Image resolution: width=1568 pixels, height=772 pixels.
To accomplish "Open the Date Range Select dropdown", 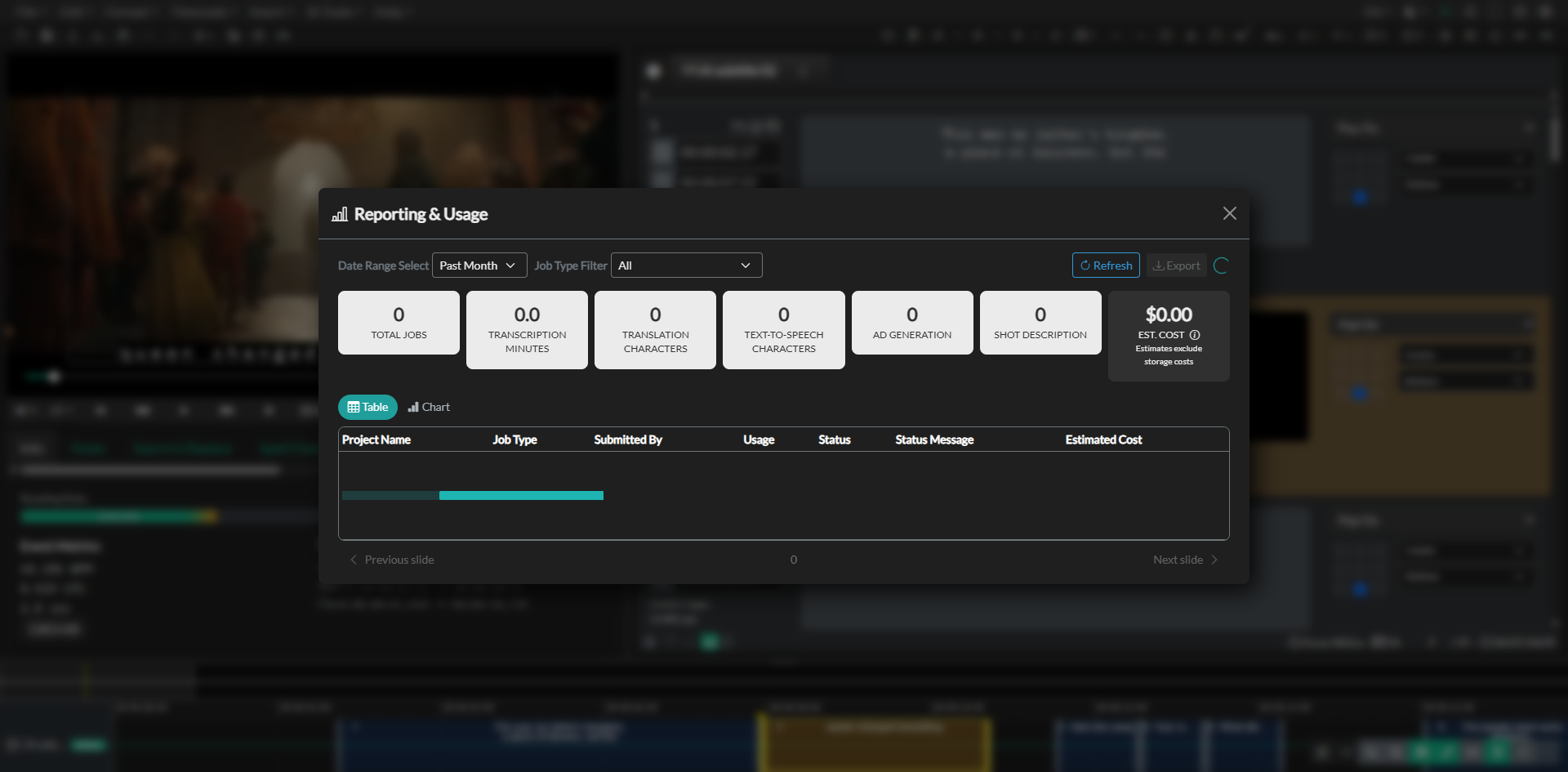I will [x=479, y=266].
